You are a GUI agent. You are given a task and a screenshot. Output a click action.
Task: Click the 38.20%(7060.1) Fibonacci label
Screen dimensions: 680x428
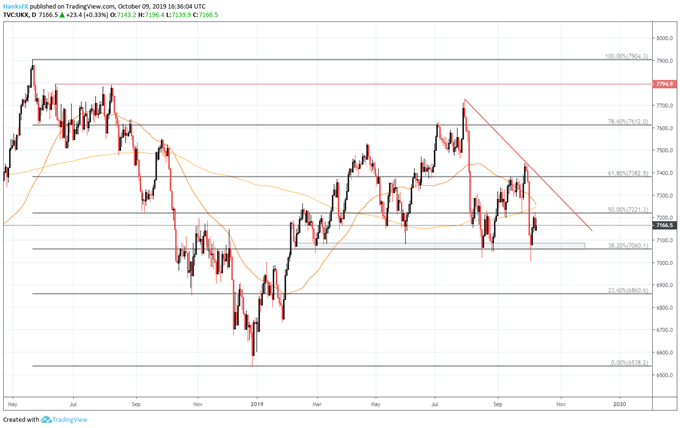[628, 245]
